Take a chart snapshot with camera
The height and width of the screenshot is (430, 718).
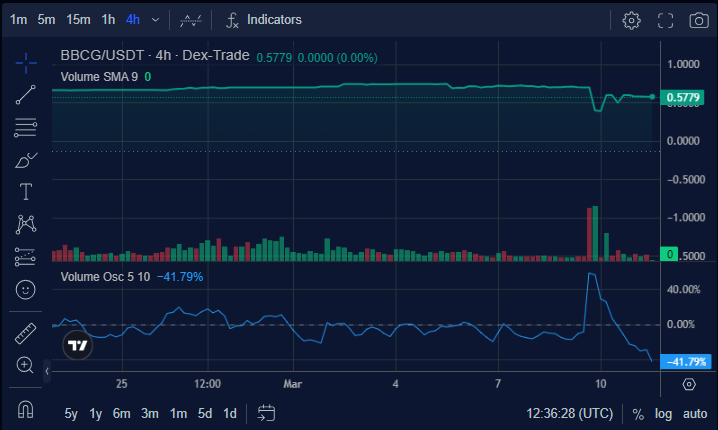pos(699,21)
